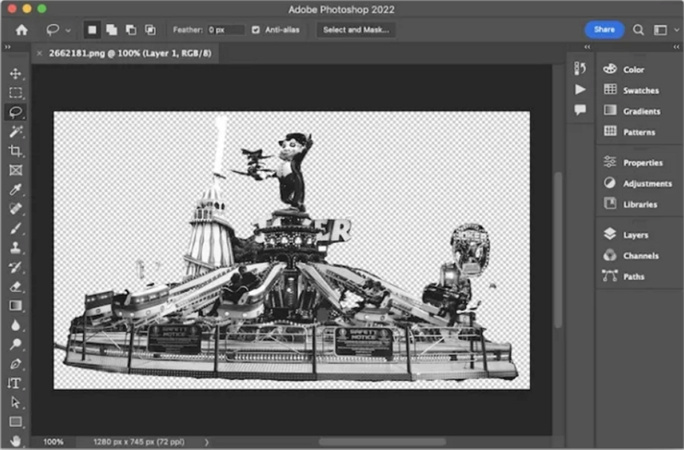The height and width of the screenshot is (450, 684).
Task: Select the Move tool
Action: pos(15,74)
